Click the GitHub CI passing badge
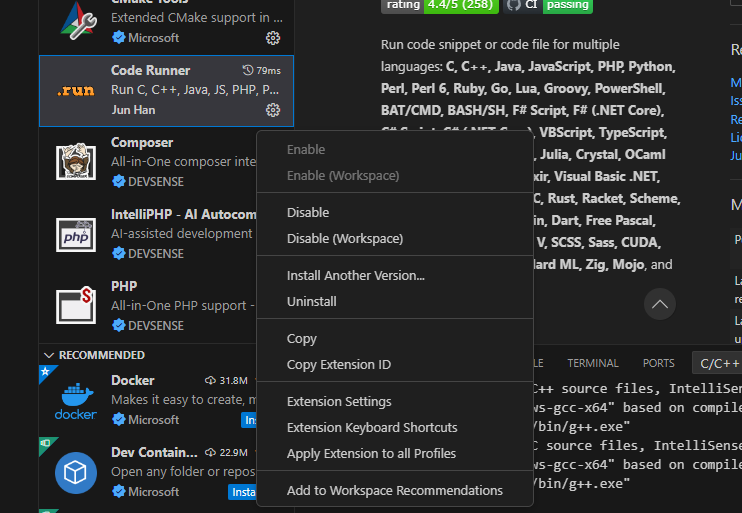742x513 pixels. point(548,5)
